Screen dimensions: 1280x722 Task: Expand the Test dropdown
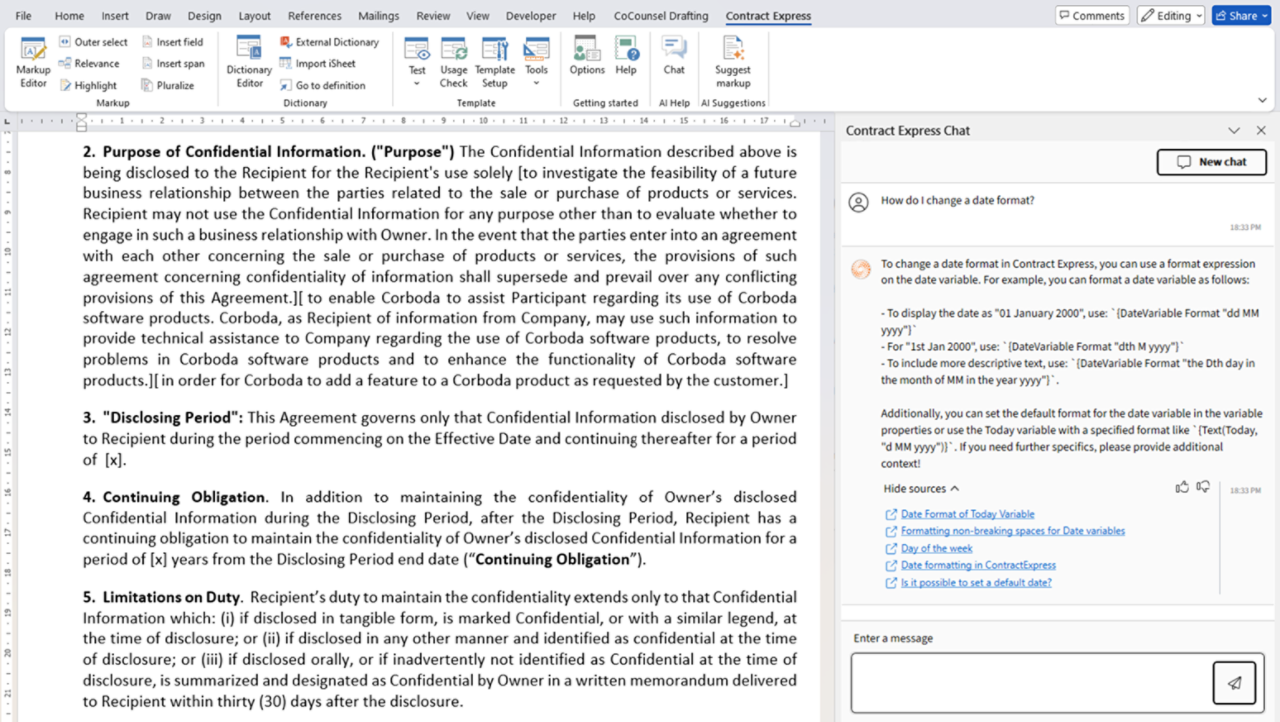coord(417,83)
